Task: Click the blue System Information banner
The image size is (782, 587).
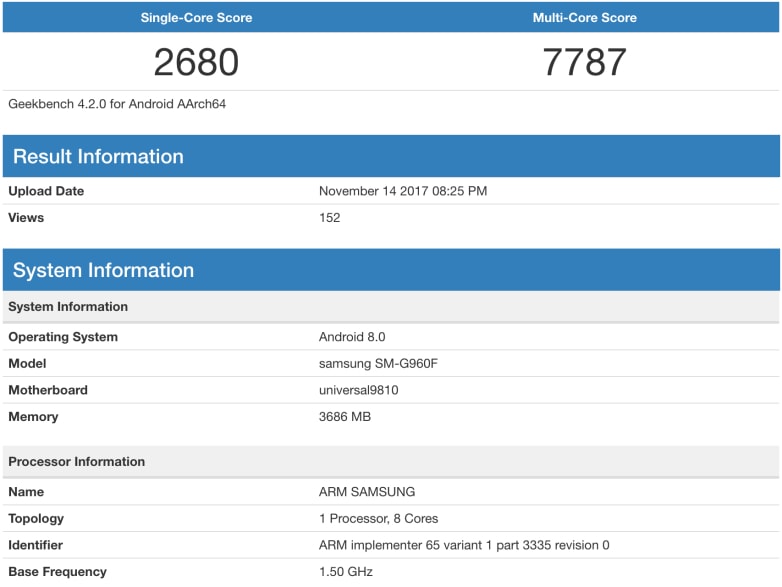Action: [391, 270]
